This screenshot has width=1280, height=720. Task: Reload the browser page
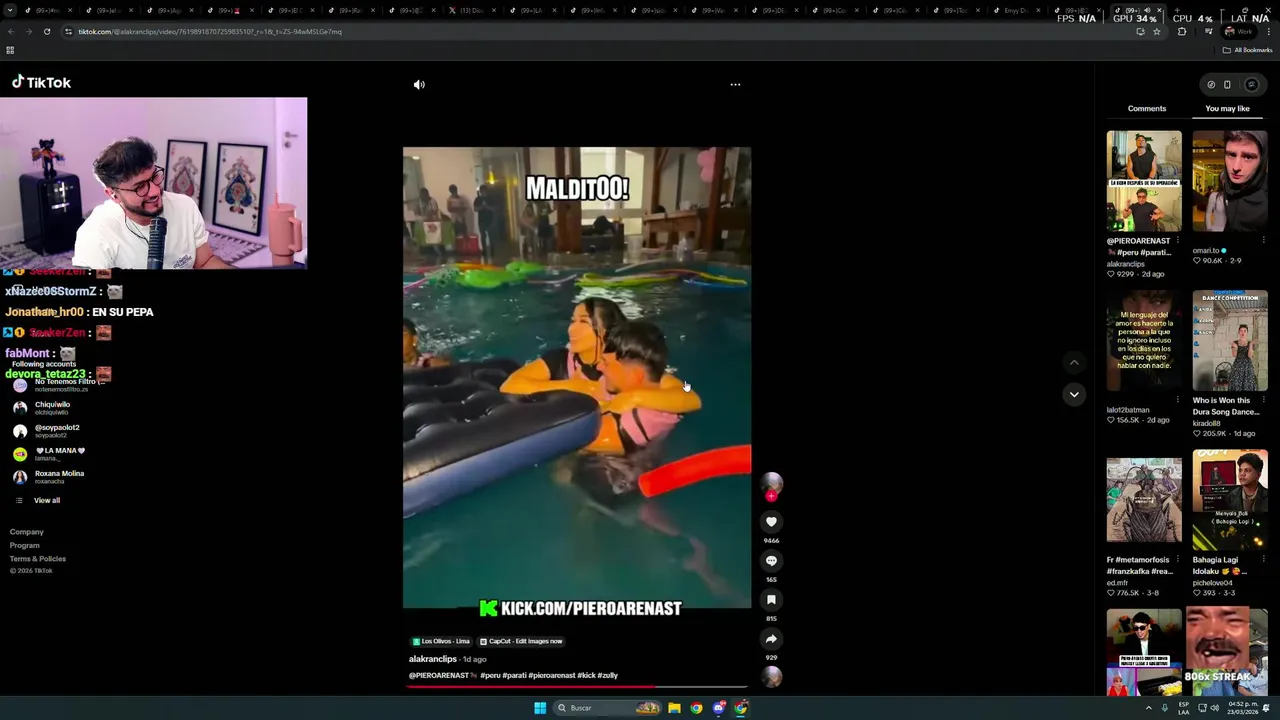pyautogui.click(x=47, y=31)
